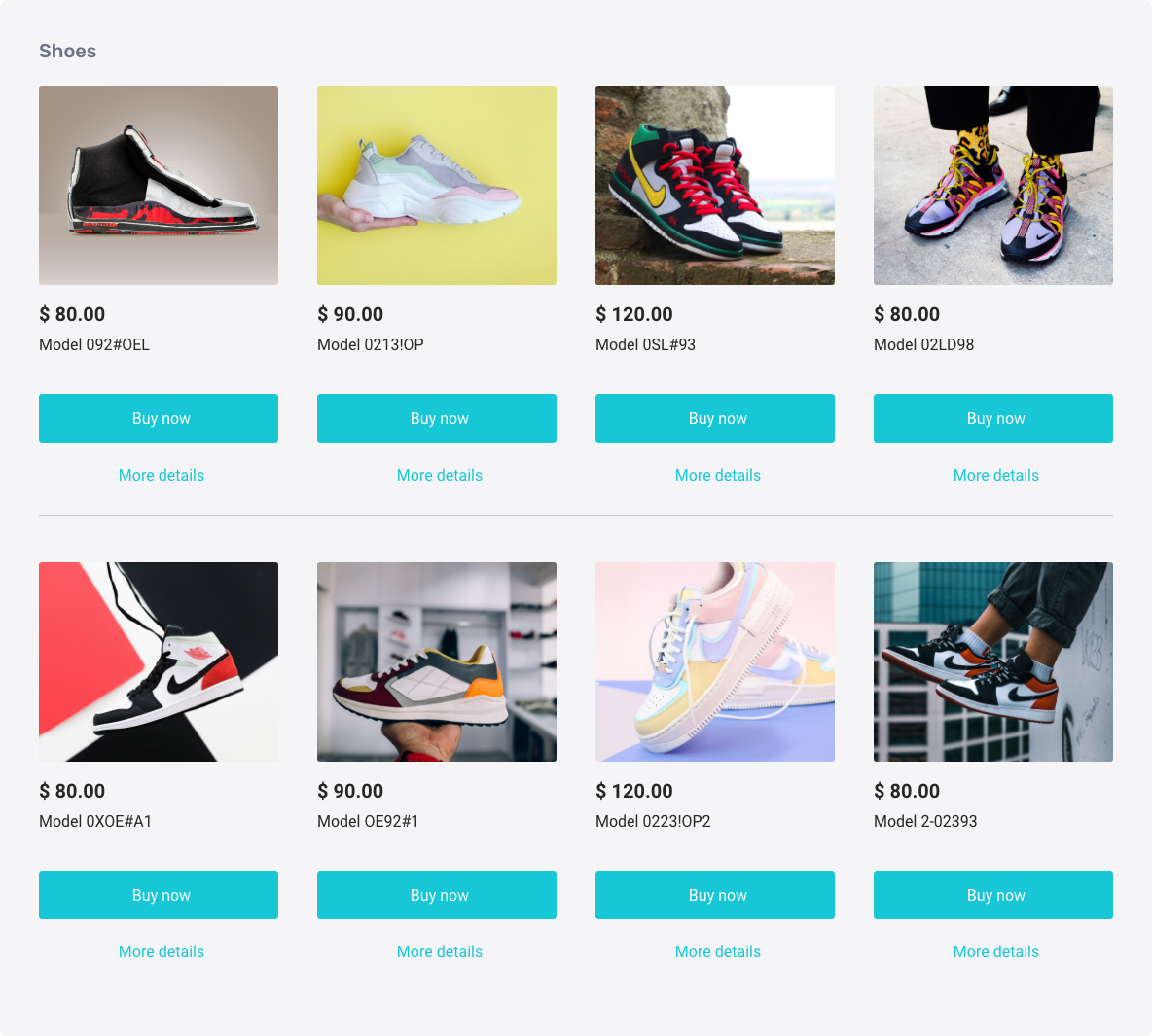Screen dimensions: 1152x1036
Task: Click the orange and black low-top sneakers image
Action: 993,662
